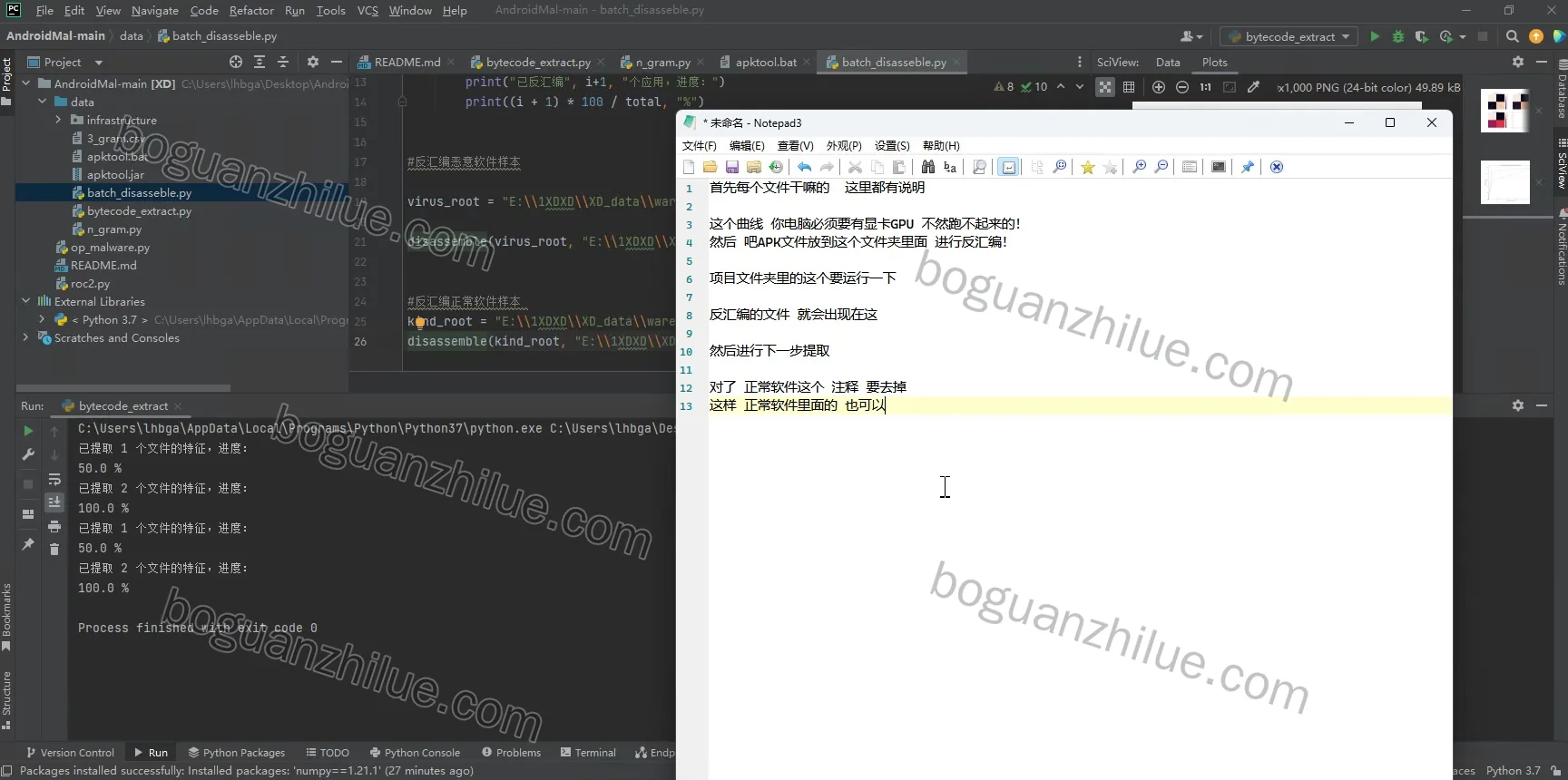Toggle grid display in SciView image toolbar
Viewport: 1568px width, 780px height.
[x=1129, y=87]
